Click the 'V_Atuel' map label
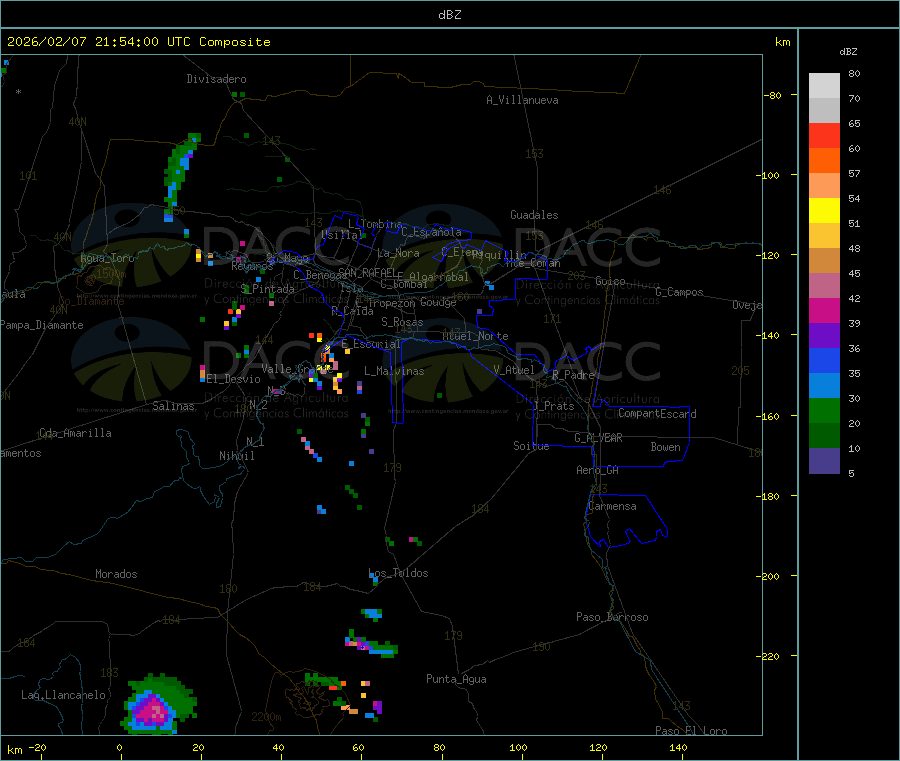Viewport: 900px width, 761px height. [x=514, y=370]
